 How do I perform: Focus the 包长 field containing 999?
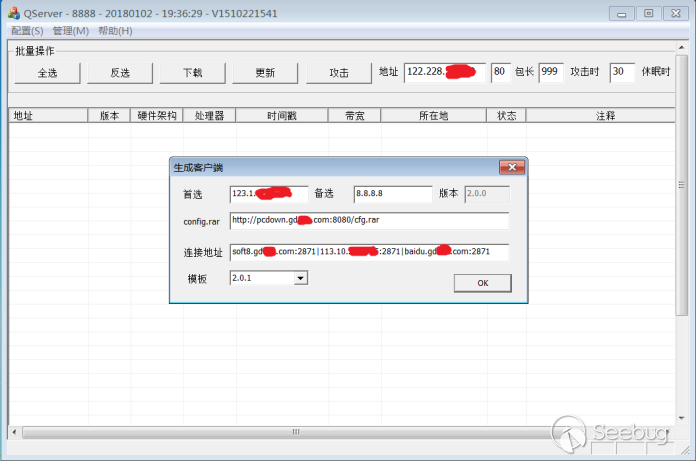tap(551, 72)
